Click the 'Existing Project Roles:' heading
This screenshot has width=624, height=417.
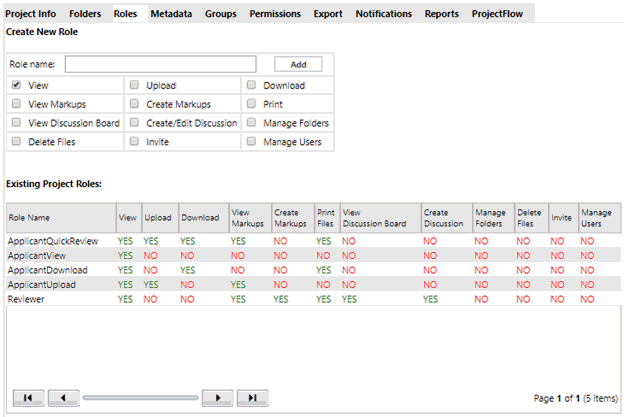point(54,184)
